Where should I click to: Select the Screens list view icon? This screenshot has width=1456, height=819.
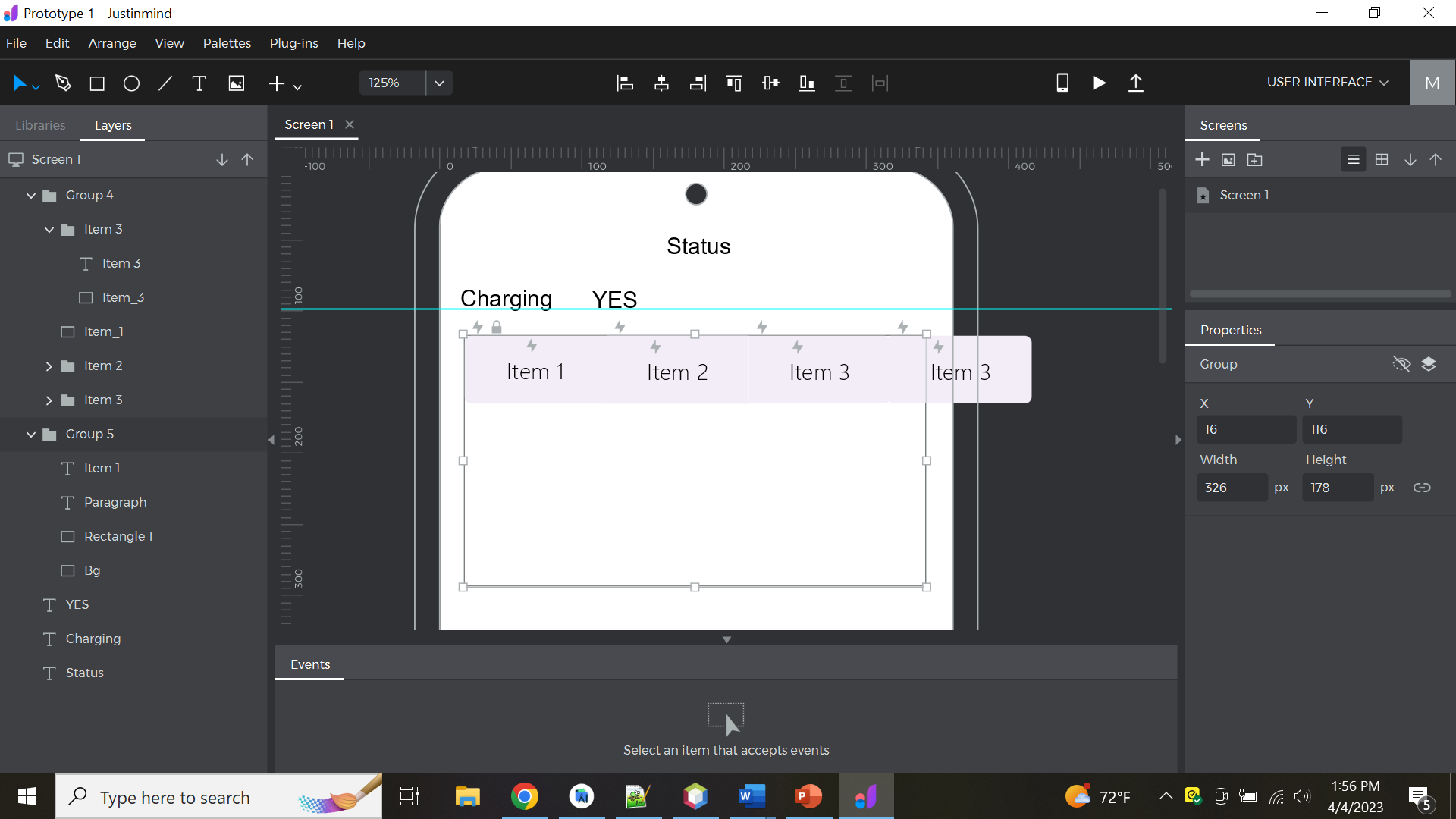click(x=1352, y=160)
